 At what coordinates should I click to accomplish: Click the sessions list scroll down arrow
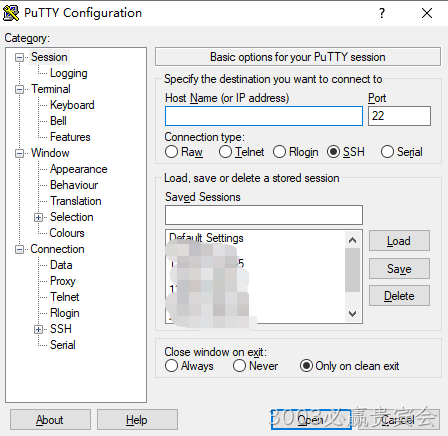pos(352,314)
